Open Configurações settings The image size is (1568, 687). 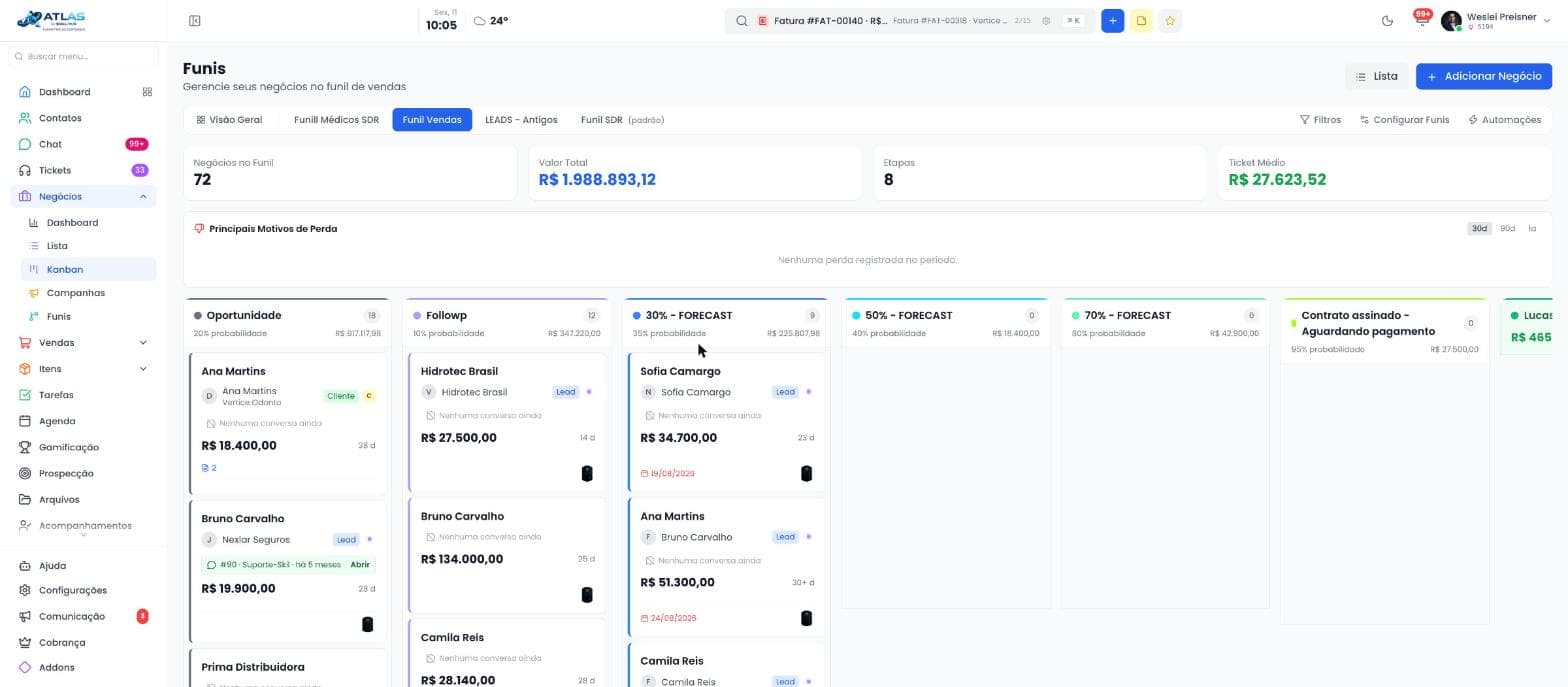pos(72,591)
